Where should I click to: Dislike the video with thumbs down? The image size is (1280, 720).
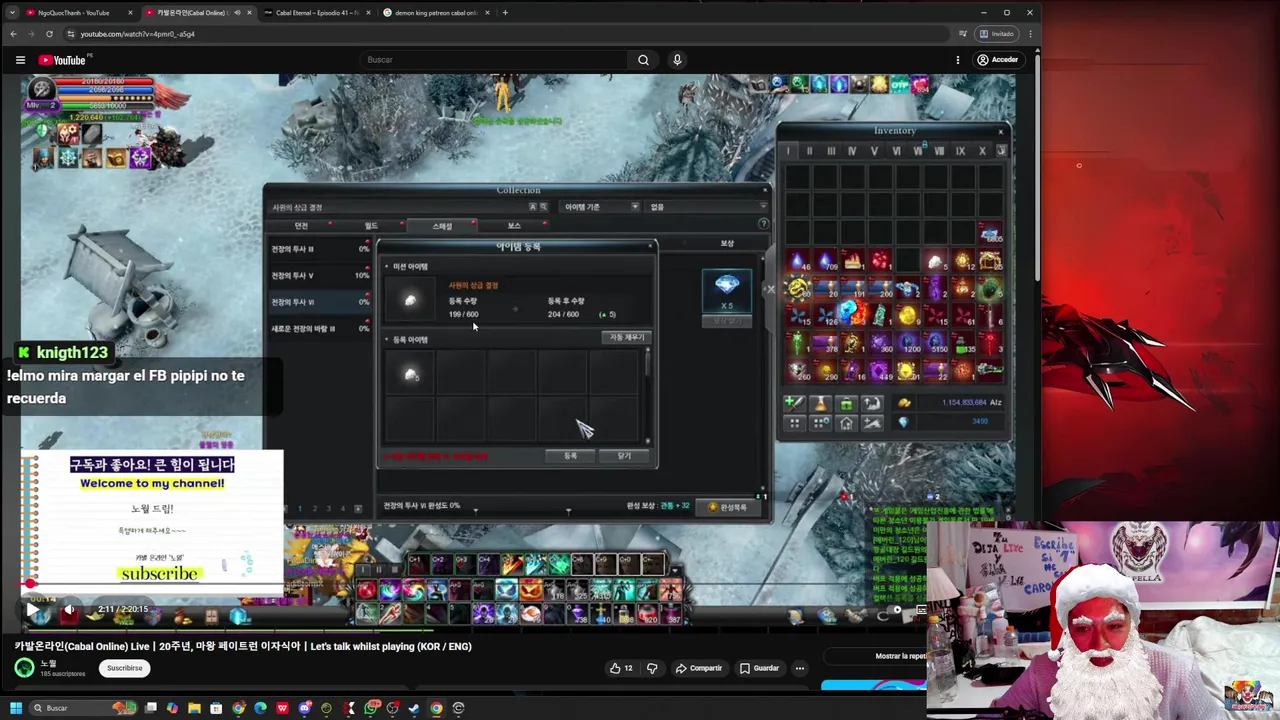[652, 668]
